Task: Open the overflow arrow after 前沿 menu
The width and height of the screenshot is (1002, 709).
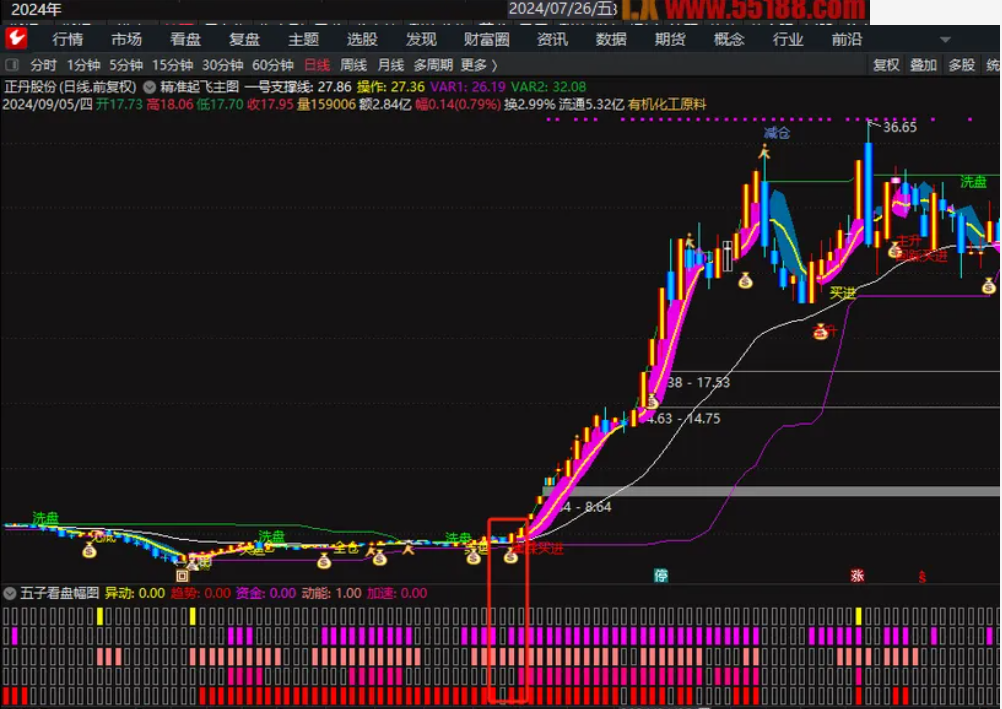Action: pos(945,40)
